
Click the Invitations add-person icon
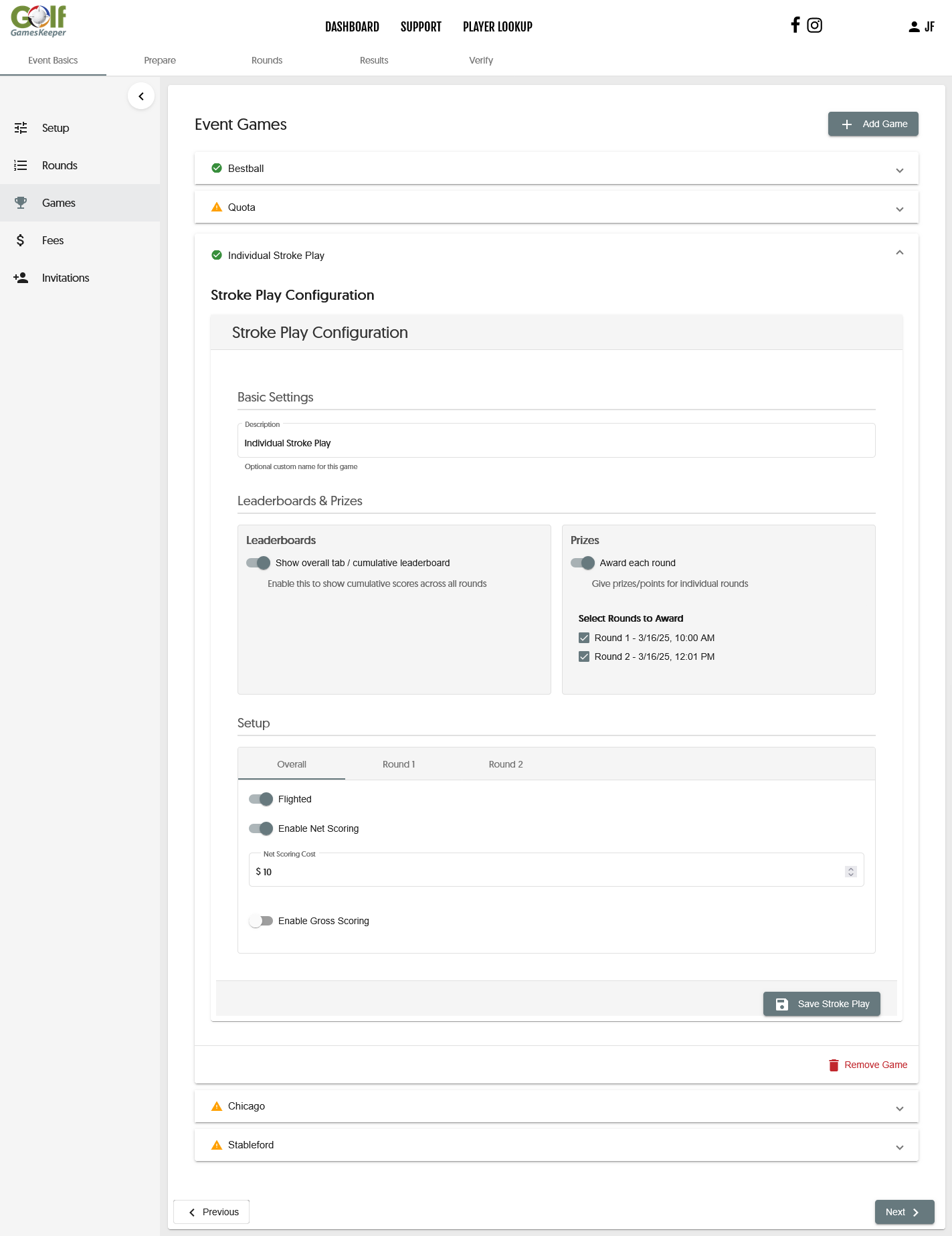pos(21,278)
